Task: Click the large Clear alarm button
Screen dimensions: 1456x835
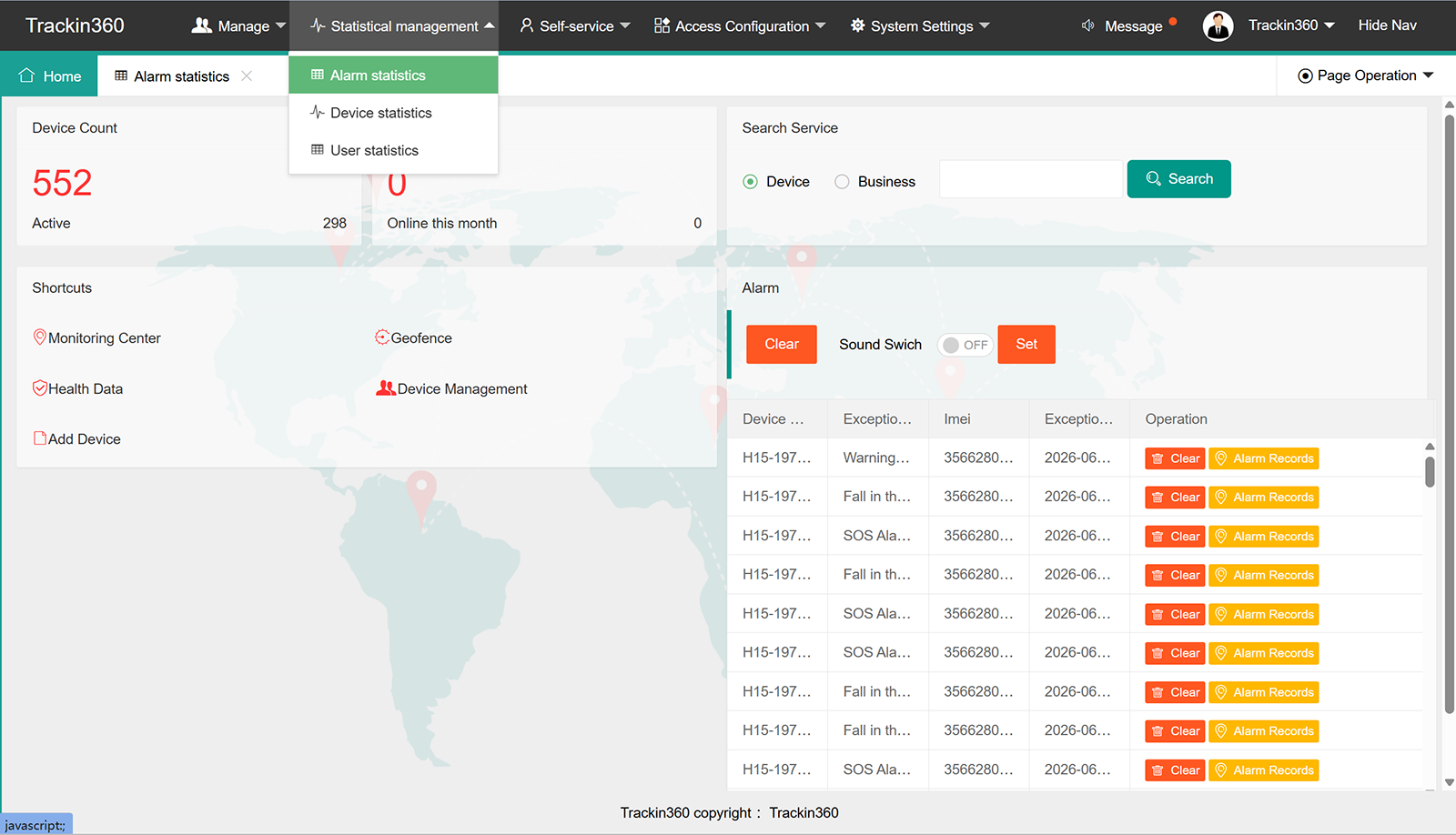Action: tap(782, 344)
